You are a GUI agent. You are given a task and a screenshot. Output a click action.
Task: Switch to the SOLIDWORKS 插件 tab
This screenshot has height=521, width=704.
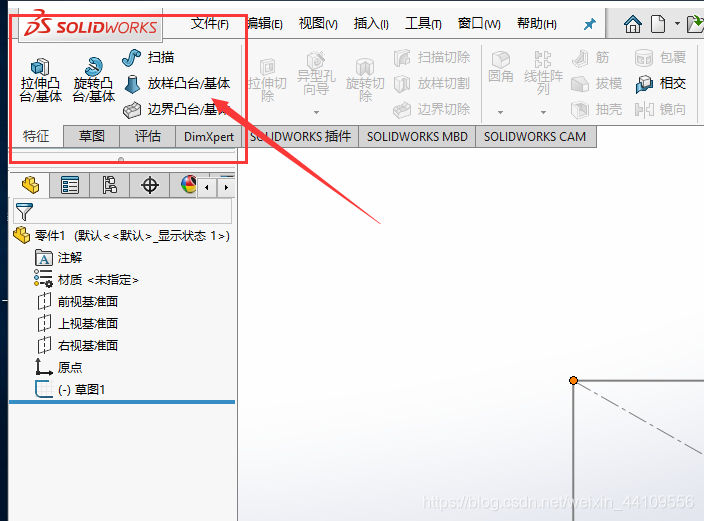pos(300,136)
